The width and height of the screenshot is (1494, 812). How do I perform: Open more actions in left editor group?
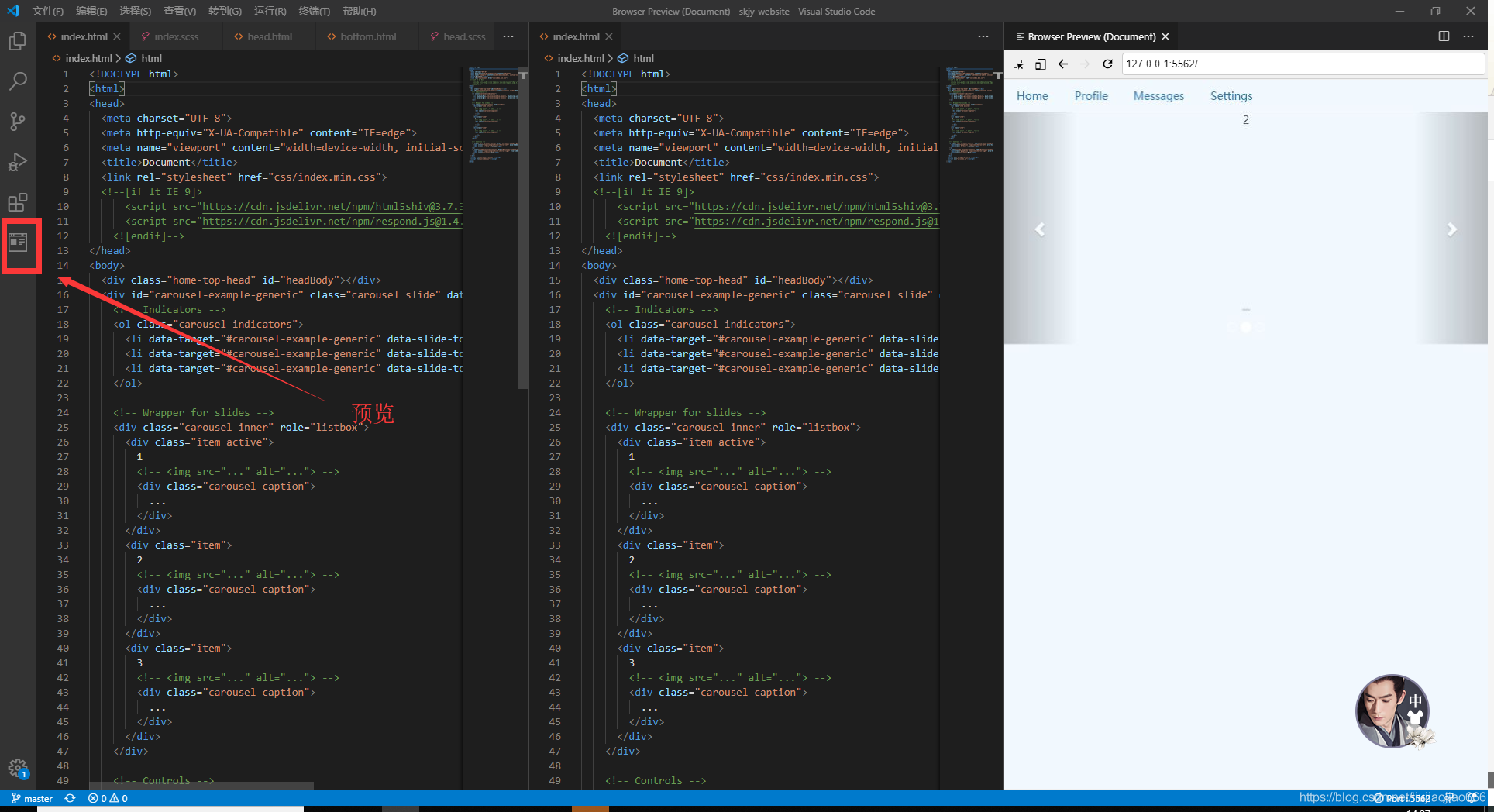pyautogui.click(x=508, y=36)
